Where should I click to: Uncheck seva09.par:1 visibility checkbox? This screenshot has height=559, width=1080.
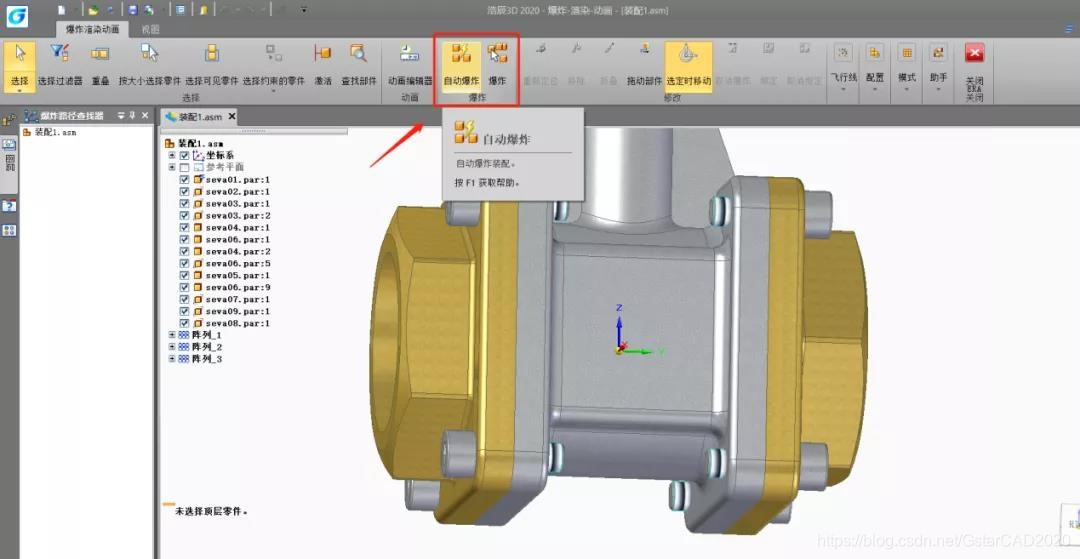[x=184, y=311]
